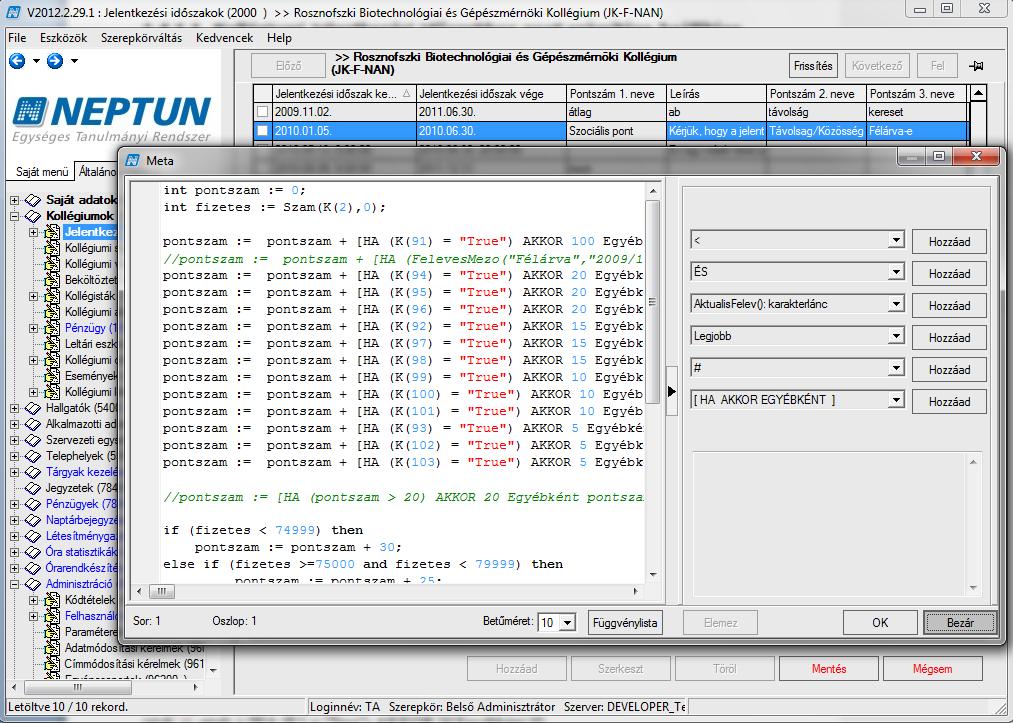Click the tree panel horizontal scrollbar thumb
The width and height of the screenshot is (1013, 723).
click(78, 687)
